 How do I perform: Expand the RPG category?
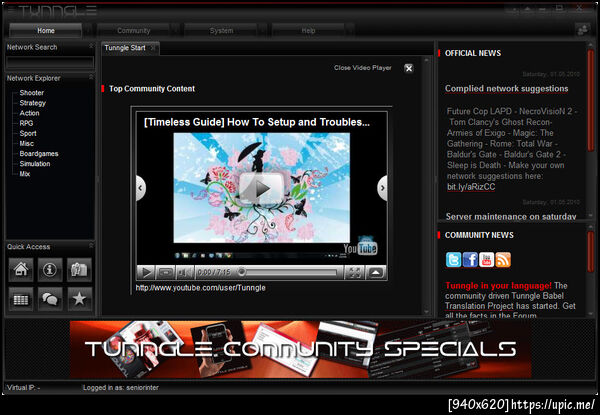(x=26, y=123)
